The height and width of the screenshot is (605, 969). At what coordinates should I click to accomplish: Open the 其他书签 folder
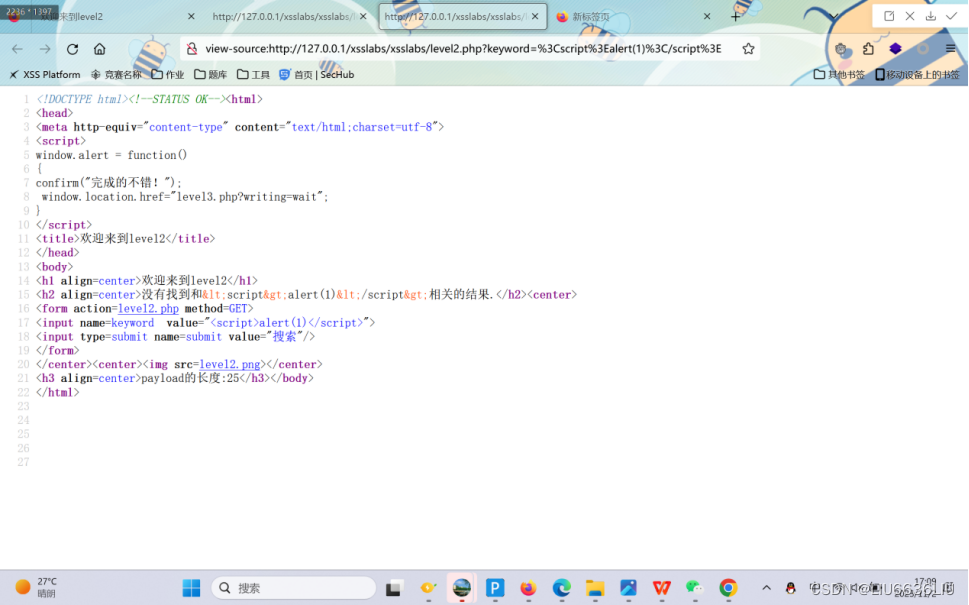(x=839, y=75)
